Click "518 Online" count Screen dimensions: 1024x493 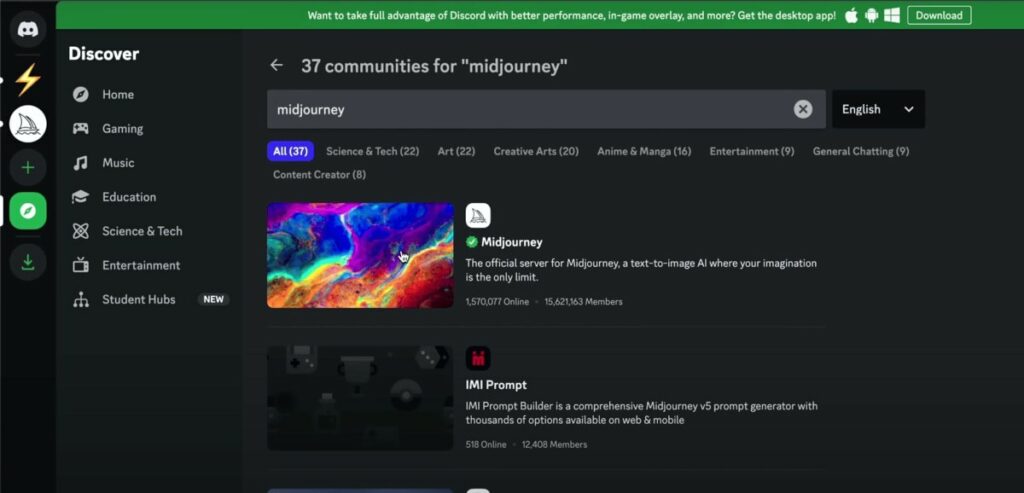(x=486, y=445)
